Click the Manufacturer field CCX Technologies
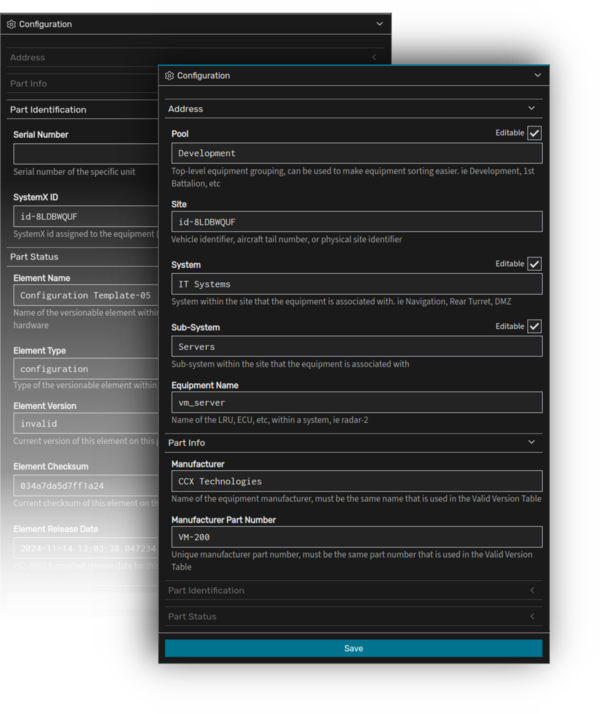Image resolution: width=600 pixels, height=714 pixels. [x=357, y=481]
